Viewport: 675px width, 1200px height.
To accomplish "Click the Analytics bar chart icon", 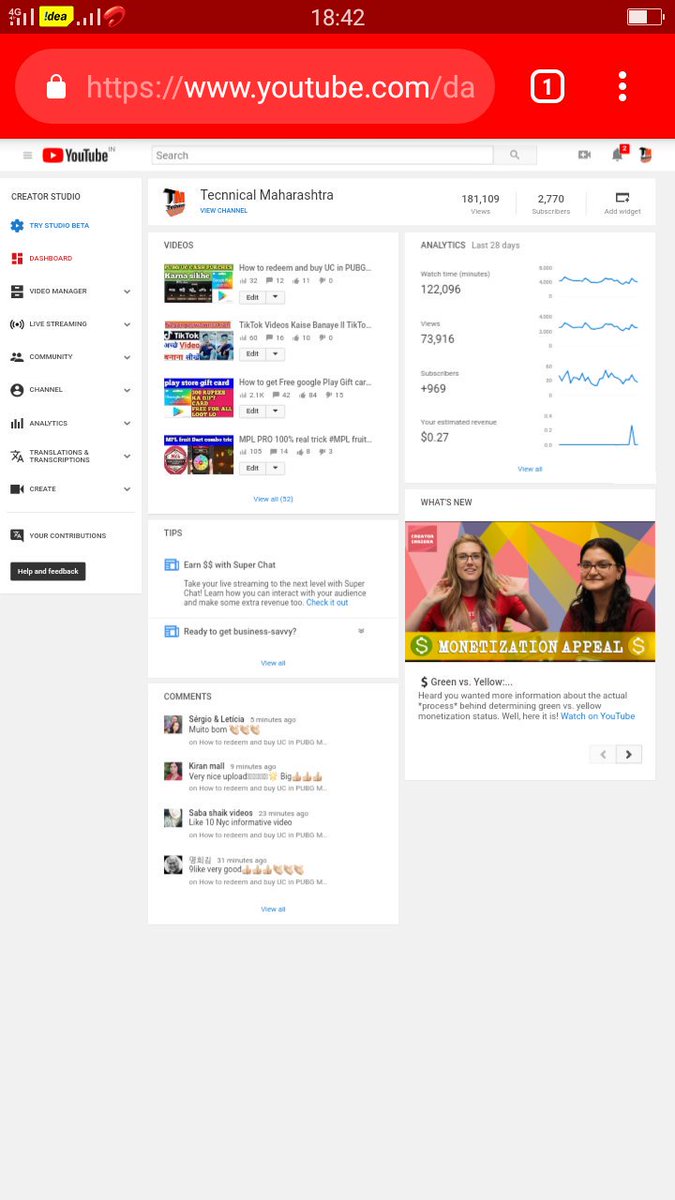I will tap(17, 423).
